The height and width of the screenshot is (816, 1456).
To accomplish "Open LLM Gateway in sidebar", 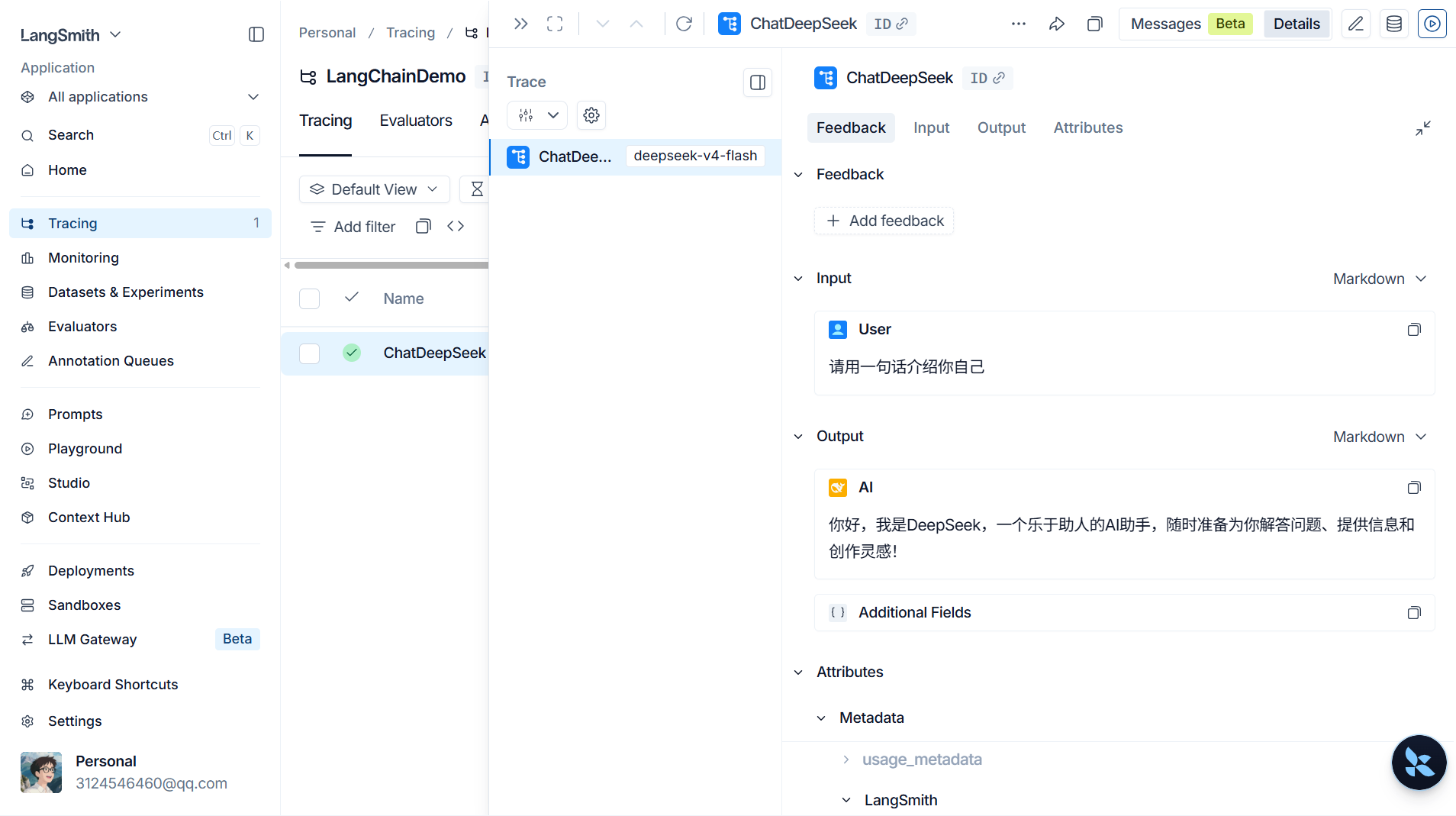I will pos(140,640).
